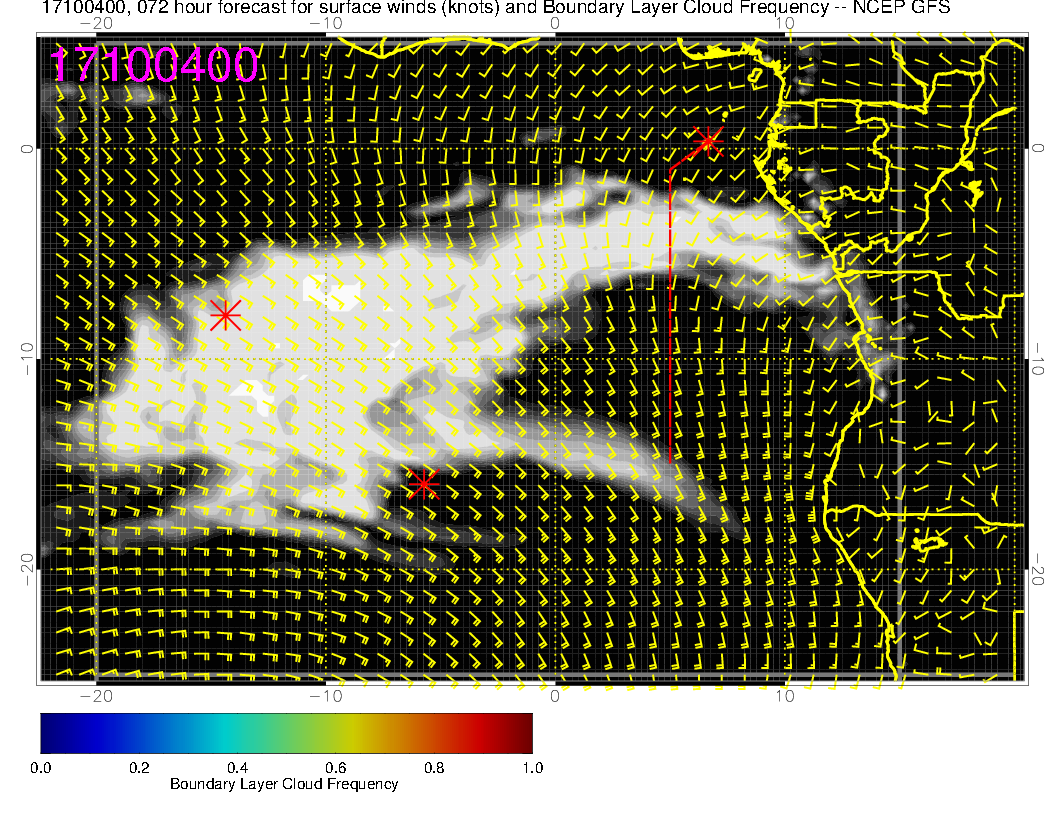Click the 0.2 colorbar tick label
The width and height of the screenshot is (1056, 816).
[x=139, y=768]
